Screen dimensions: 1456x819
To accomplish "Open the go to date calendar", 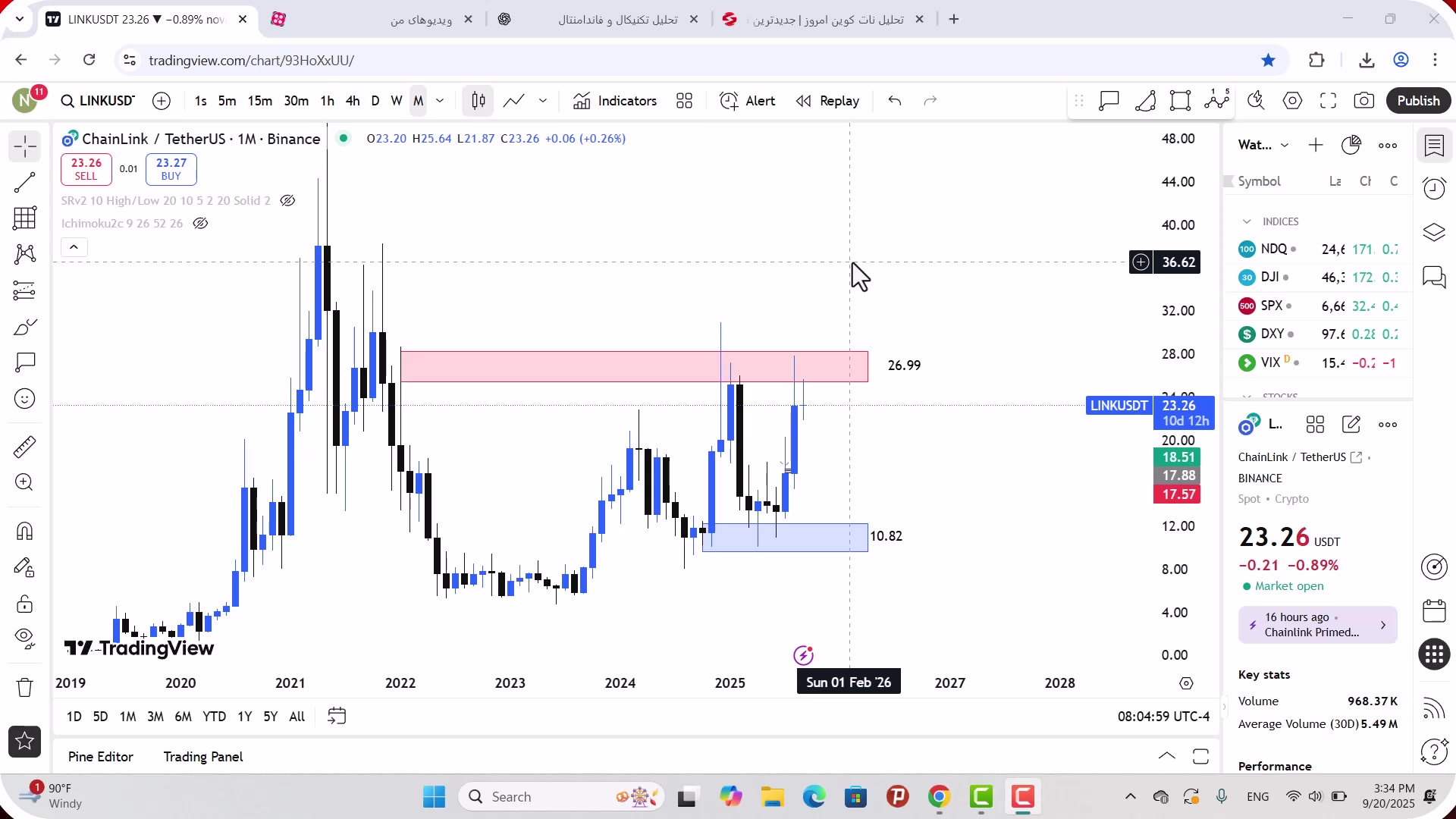I will pyautogui.click(x=337, y=717).
